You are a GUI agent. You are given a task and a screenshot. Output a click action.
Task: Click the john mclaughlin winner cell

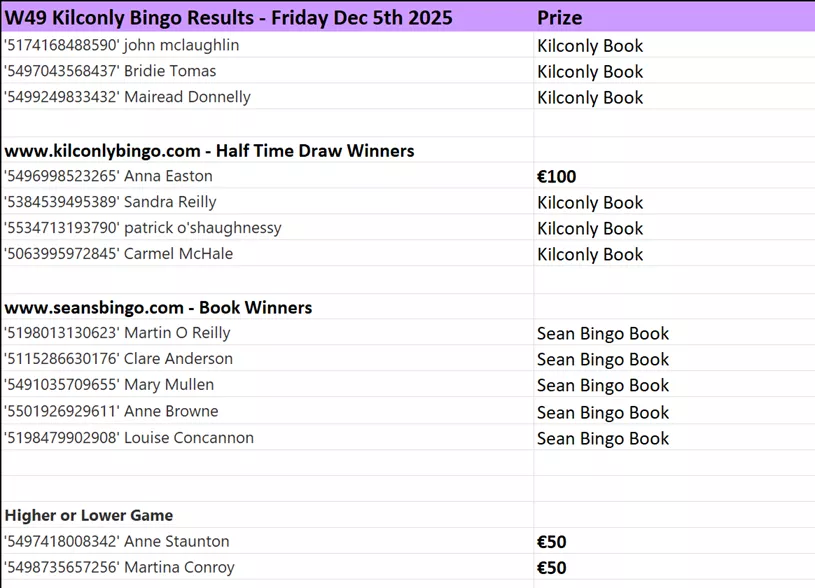click(x=122, y=45)
